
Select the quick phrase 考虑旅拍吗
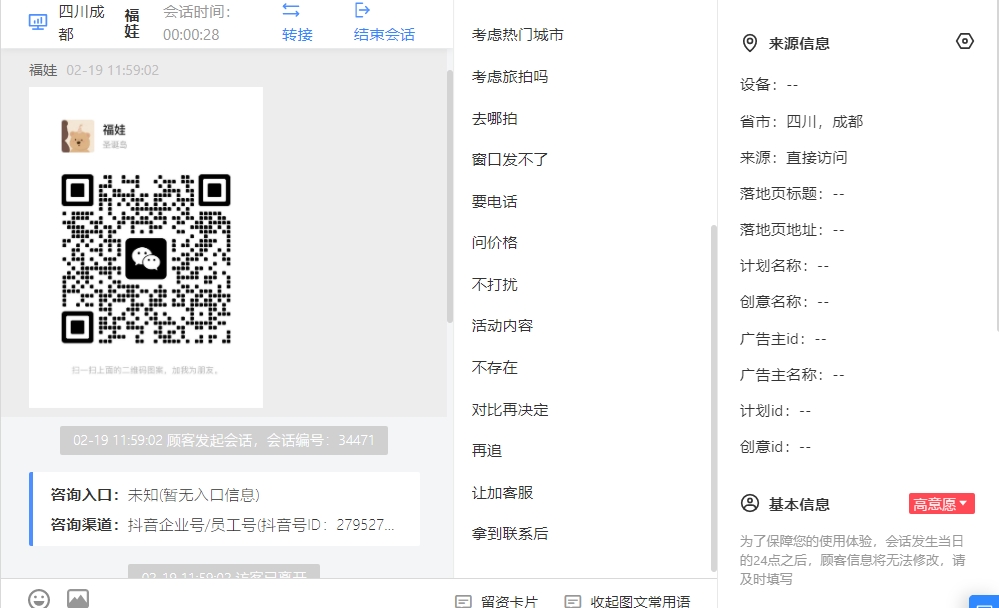click(x=510, y=77)
